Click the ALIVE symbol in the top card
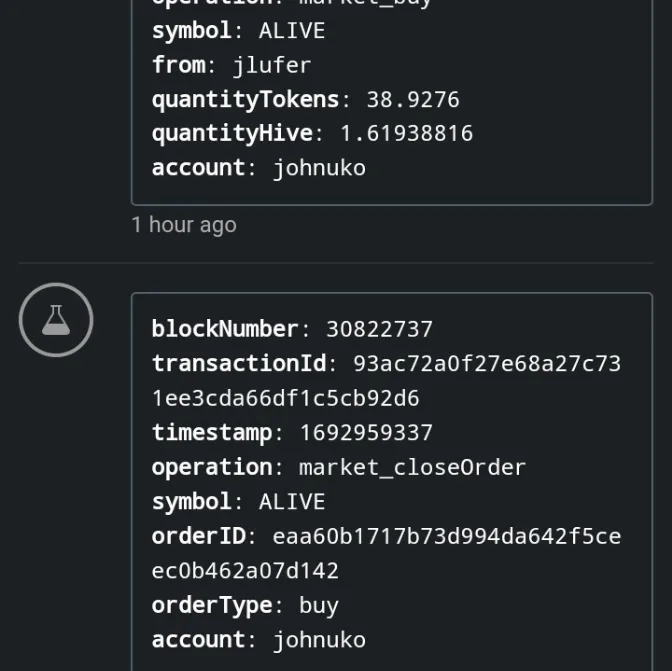 292,31
